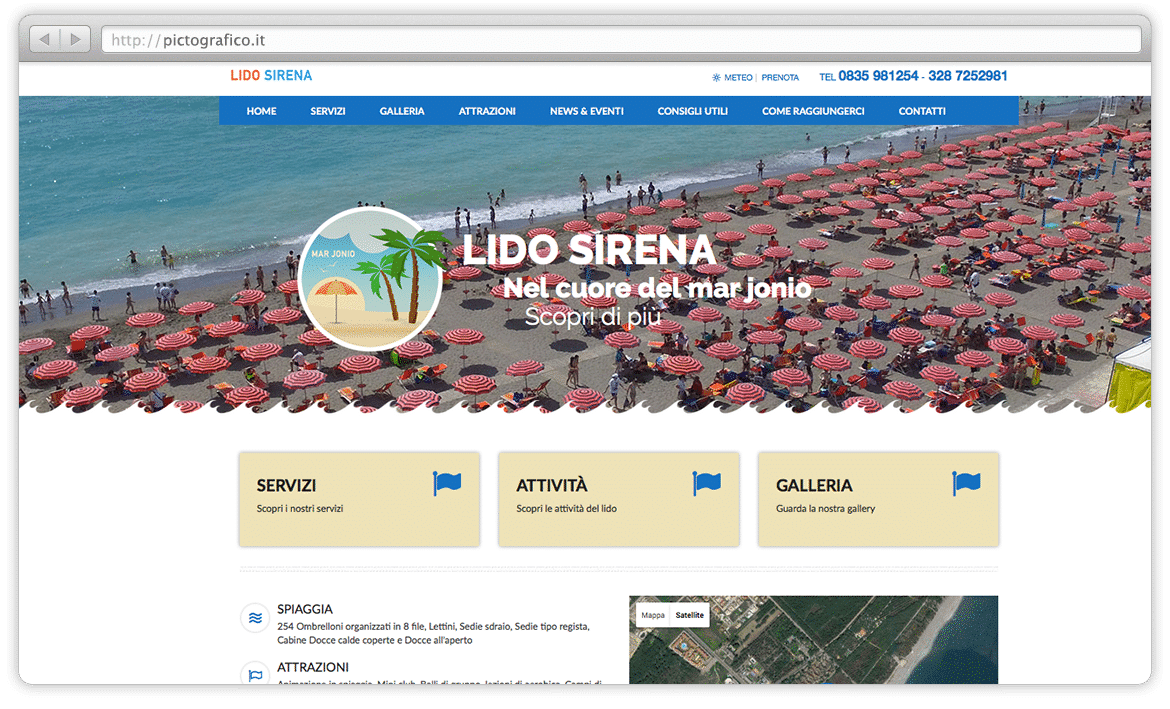1170x709 pixels.
Task: Click the browser forward arrow button
Action: (x=75, y=40)
